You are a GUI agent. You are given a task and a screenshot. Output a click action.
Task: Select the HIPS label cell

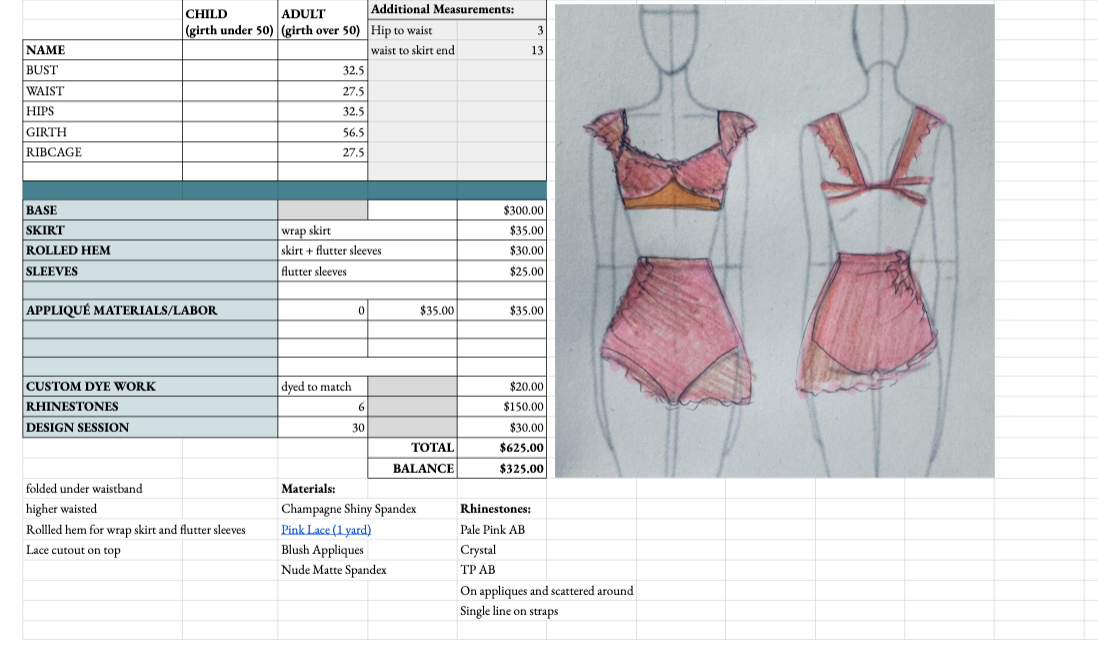(x=102, y=111)
